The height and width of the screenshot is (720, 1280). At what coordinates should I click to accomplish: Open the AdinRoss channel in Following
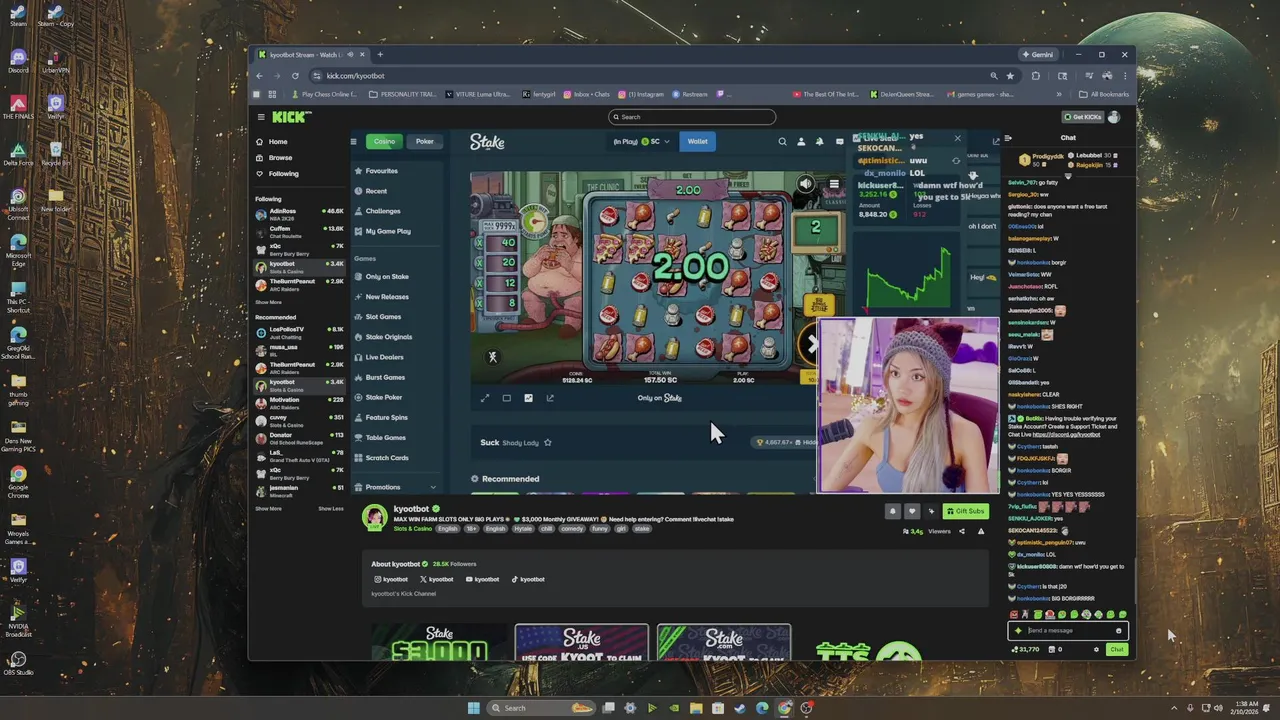tap(299, 213)
